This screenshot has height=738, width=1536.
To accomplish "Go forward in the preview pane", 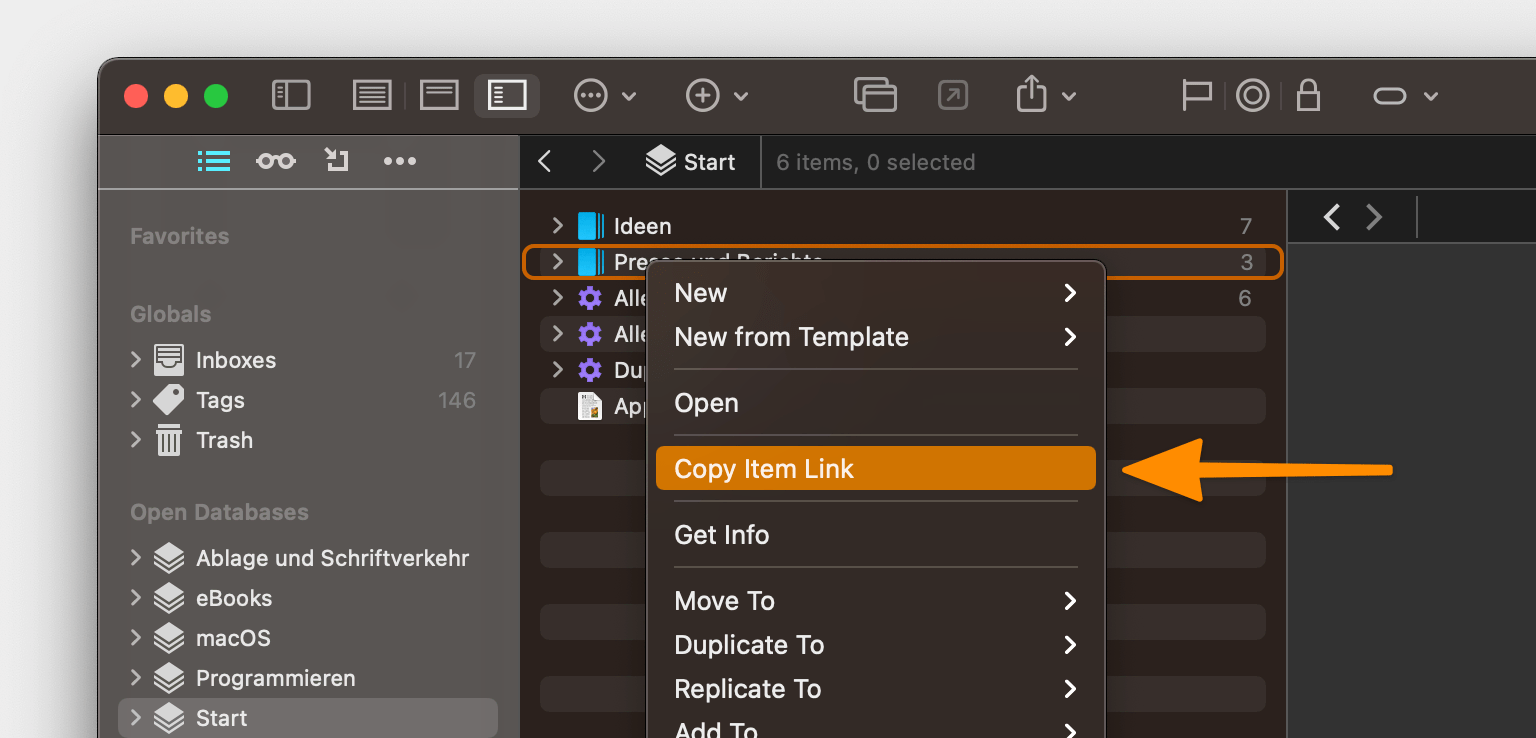I will pyautogui.click(x=1375, y=217).
